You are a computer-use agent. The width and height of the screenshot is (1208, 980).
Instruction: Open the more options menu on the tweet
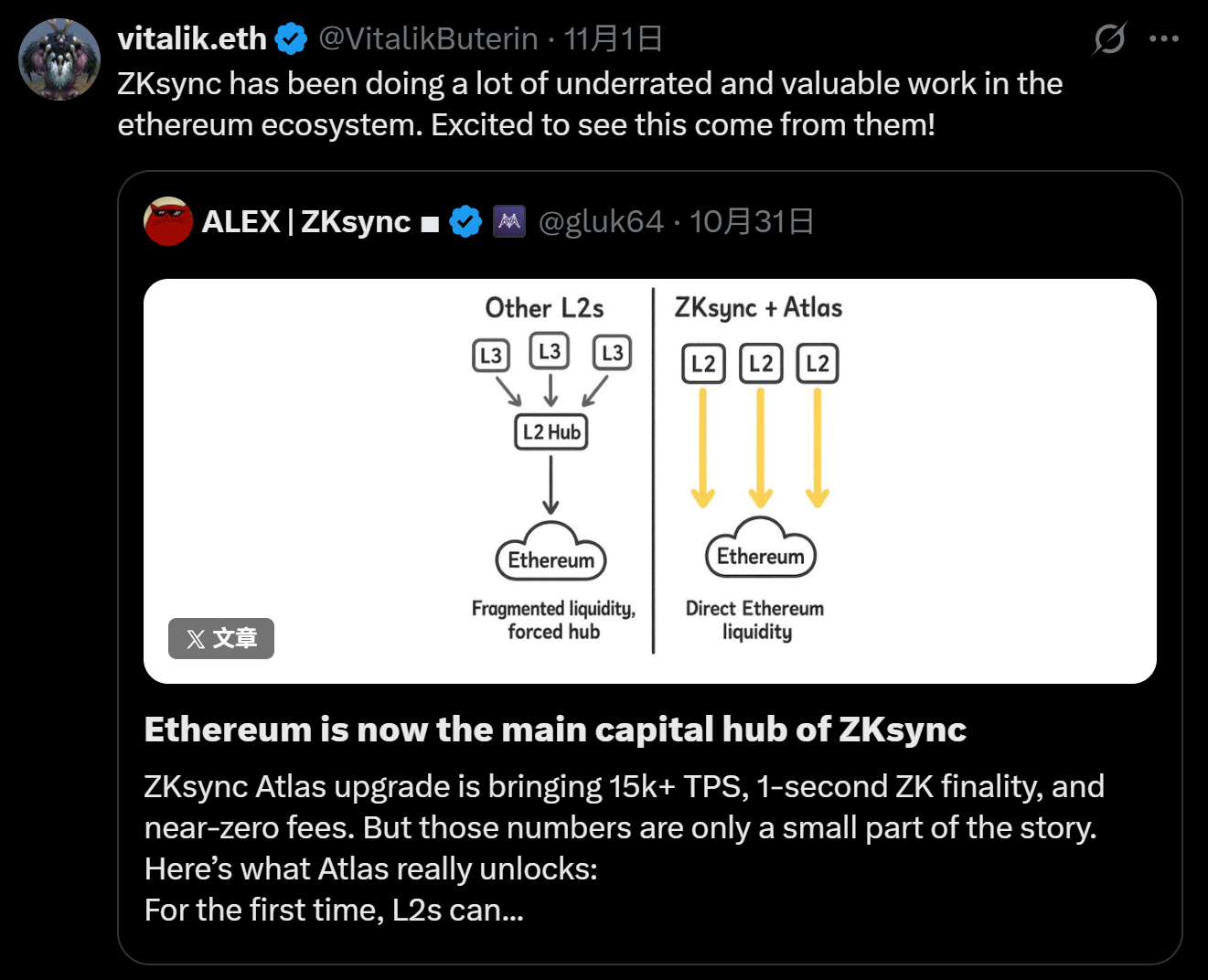(1165, 37)
